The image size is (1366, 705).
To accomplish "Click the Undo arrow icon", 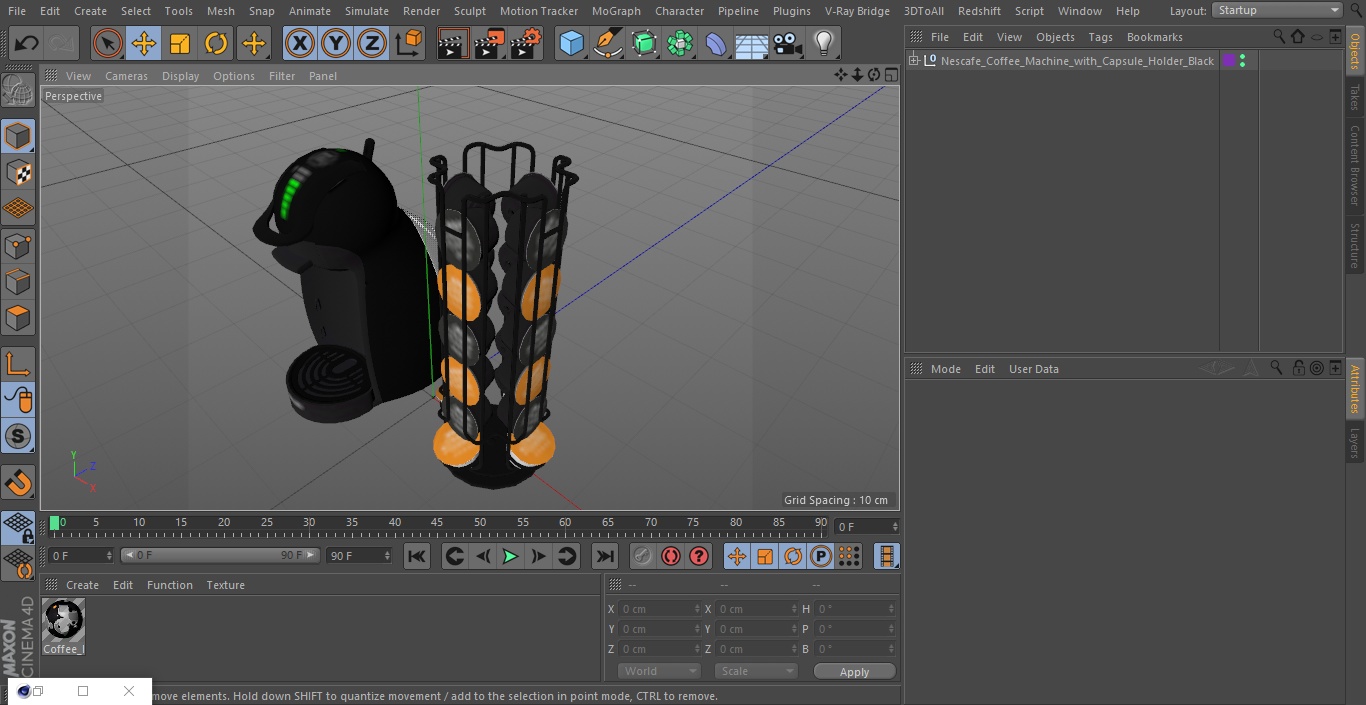I will click(27, 43).
